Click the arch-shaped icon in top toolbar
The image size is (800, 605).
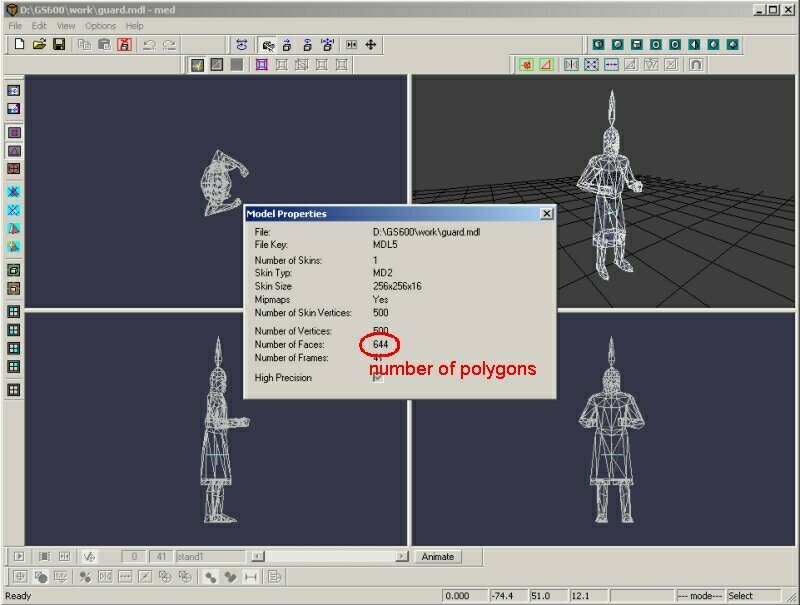[695, 65]
